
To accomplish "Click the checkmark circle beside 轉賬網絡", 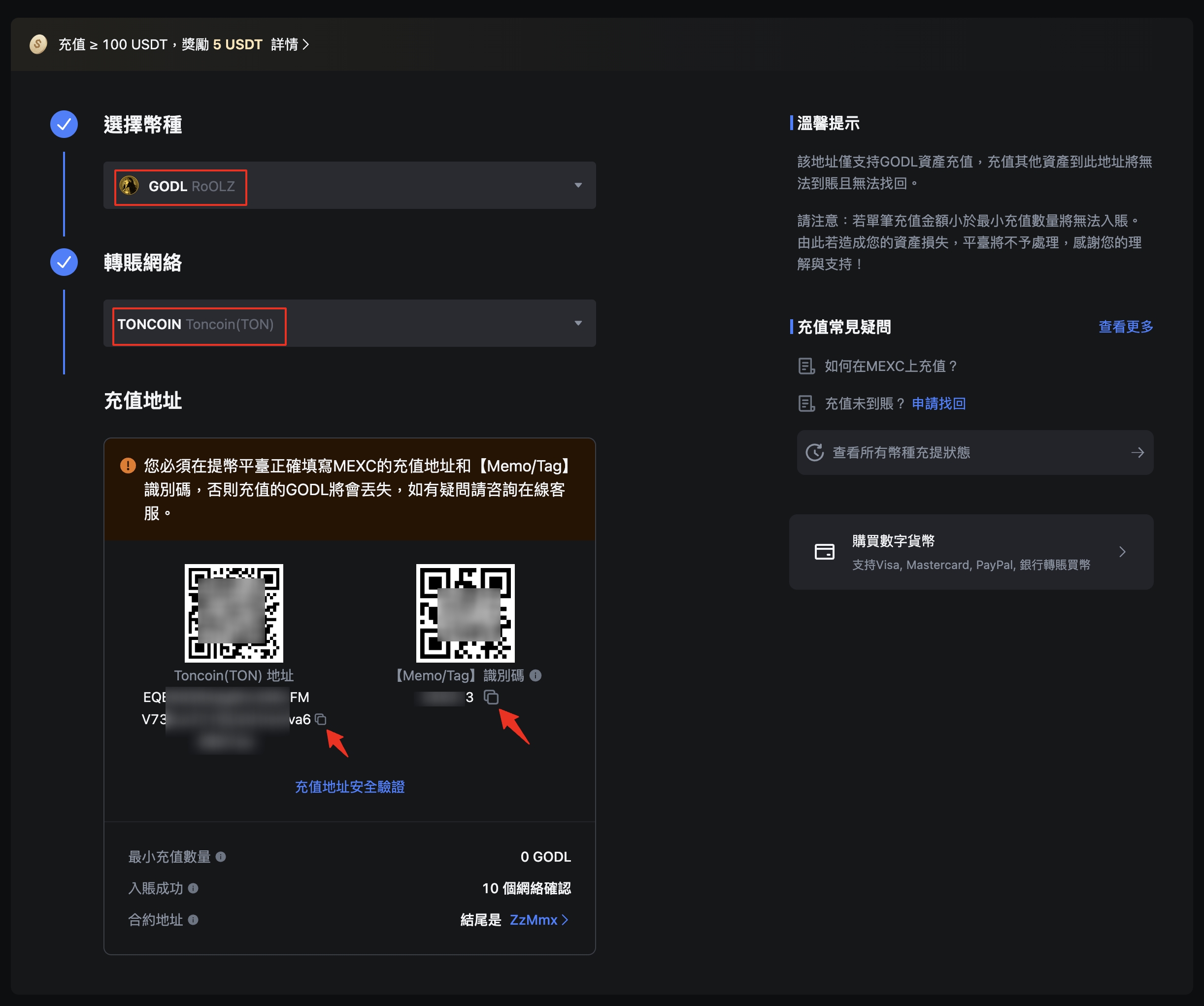I will 64,262.
